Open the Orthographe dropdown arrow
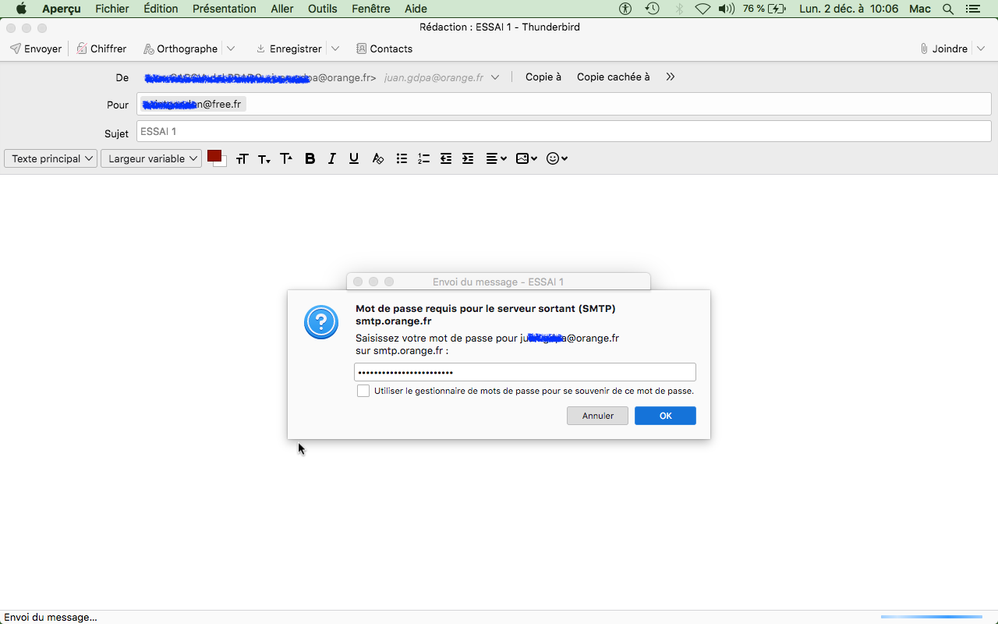Viewport: 998px width, 624px height. (x=231, y=49)
